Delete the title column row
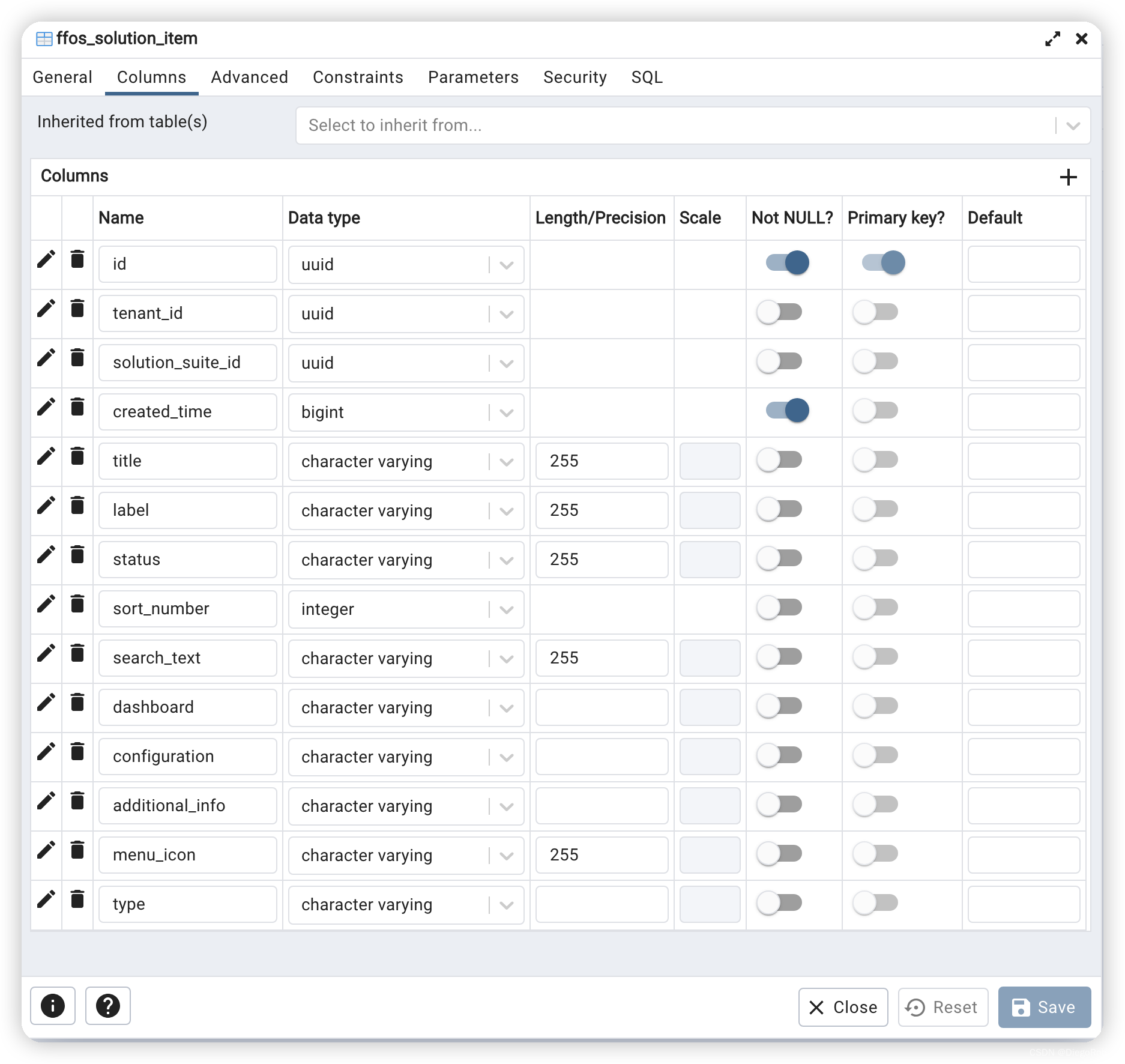Screen dimensions: 1125x1064 tap(77, 456)
